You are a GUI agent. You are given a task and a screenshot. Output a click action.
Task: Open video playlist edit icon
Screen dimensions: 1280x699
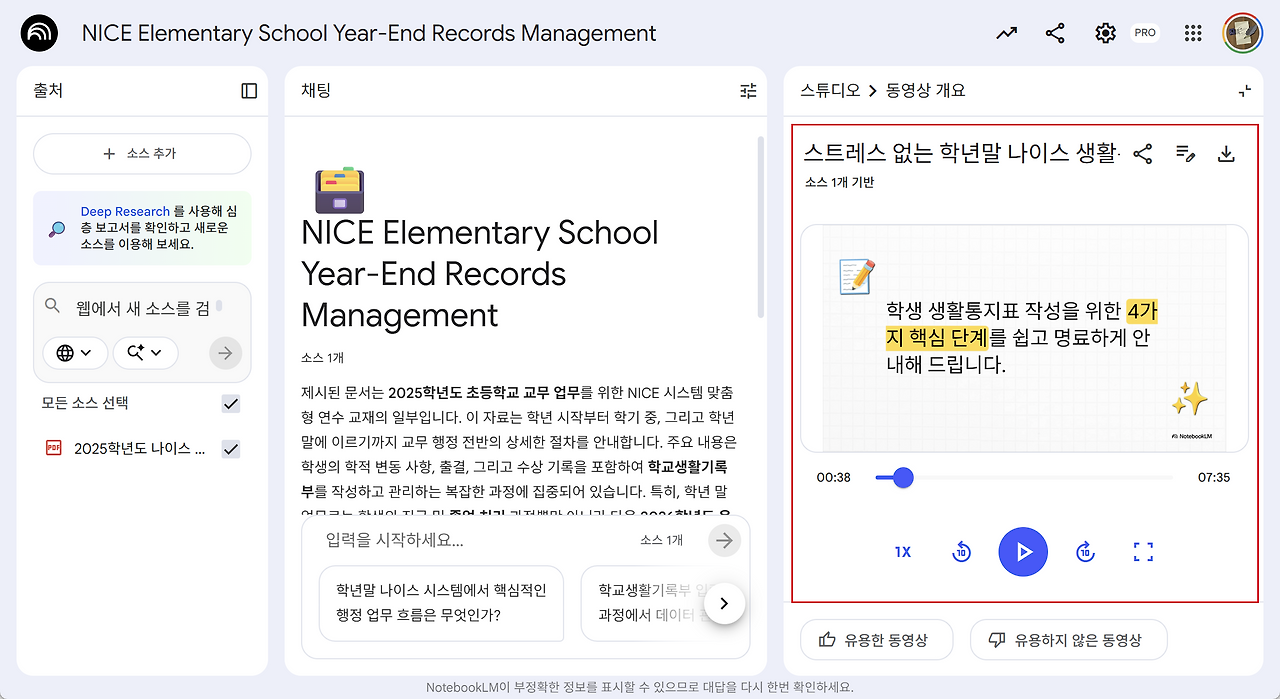click(x=1186, y=154)
